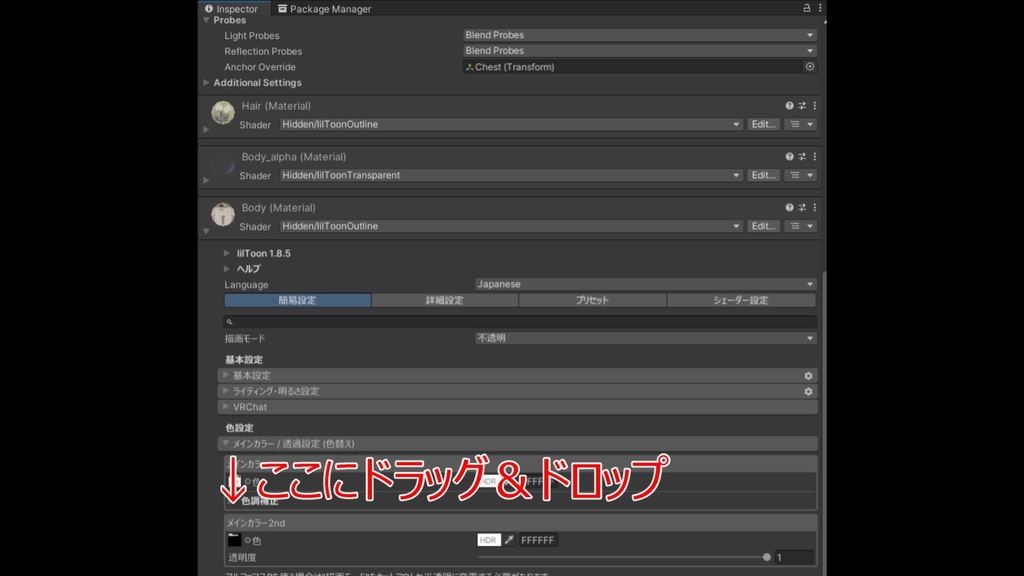Click the black color swatch under メインカラー2nd
This screenshot has height=576, width=1024.
click(x=234, y=540)
